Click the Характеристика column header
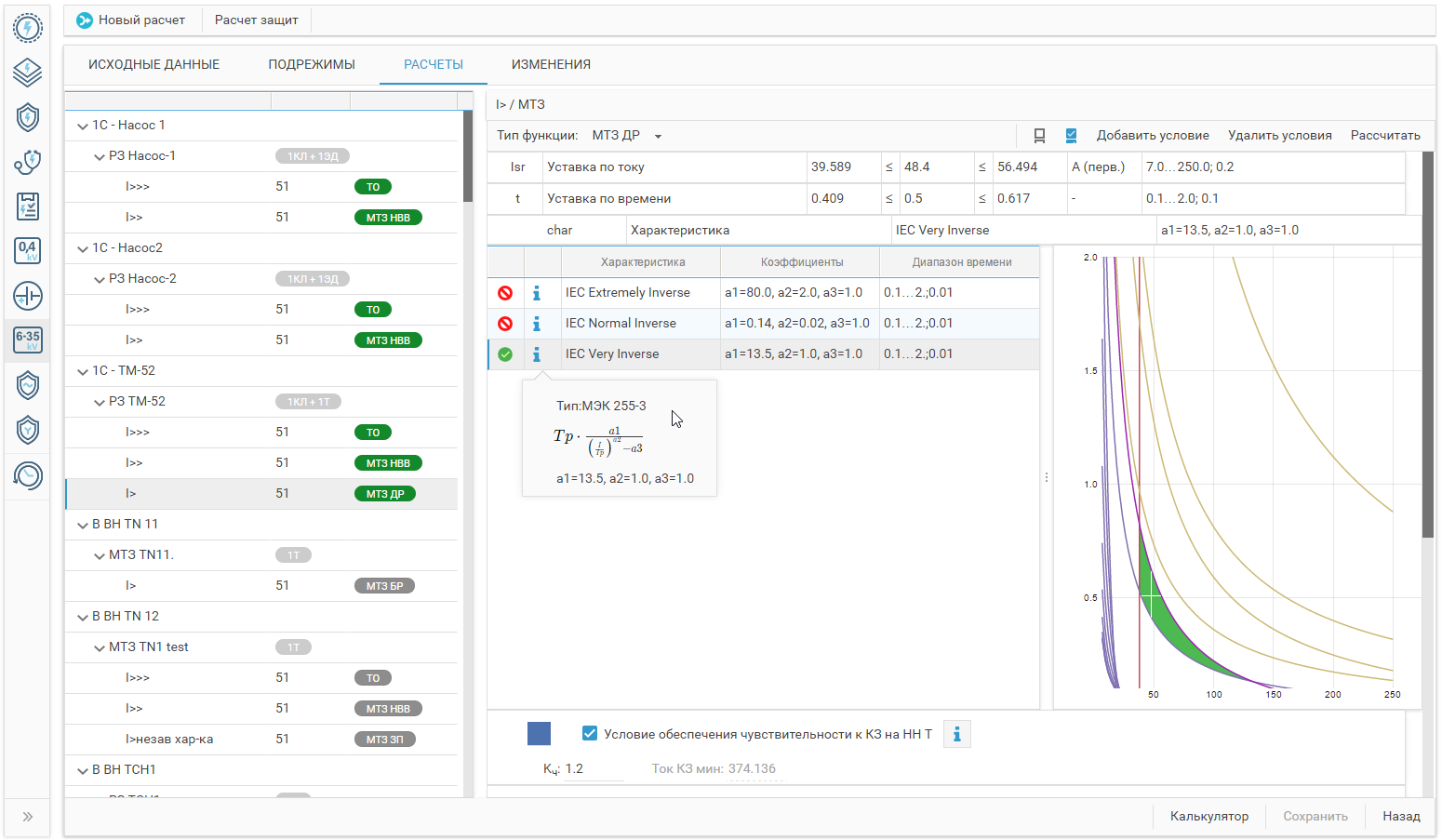The image size is (1442, 840). click(642, 262)
